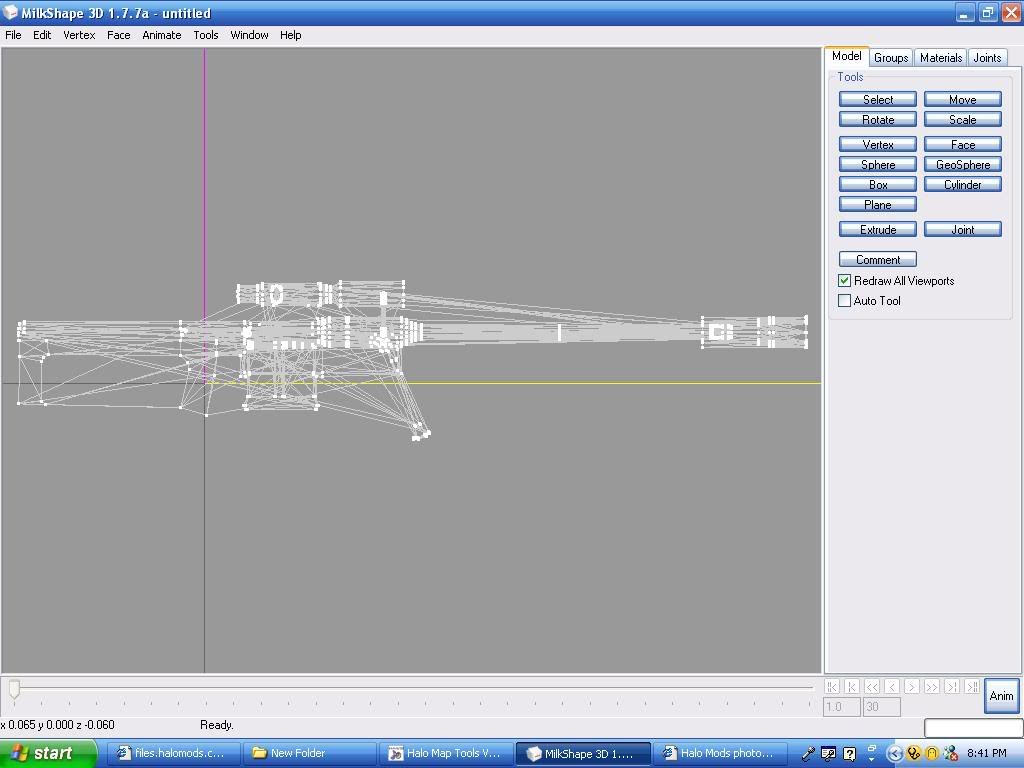Click the empty text field under Anim button

pos(973,728)
